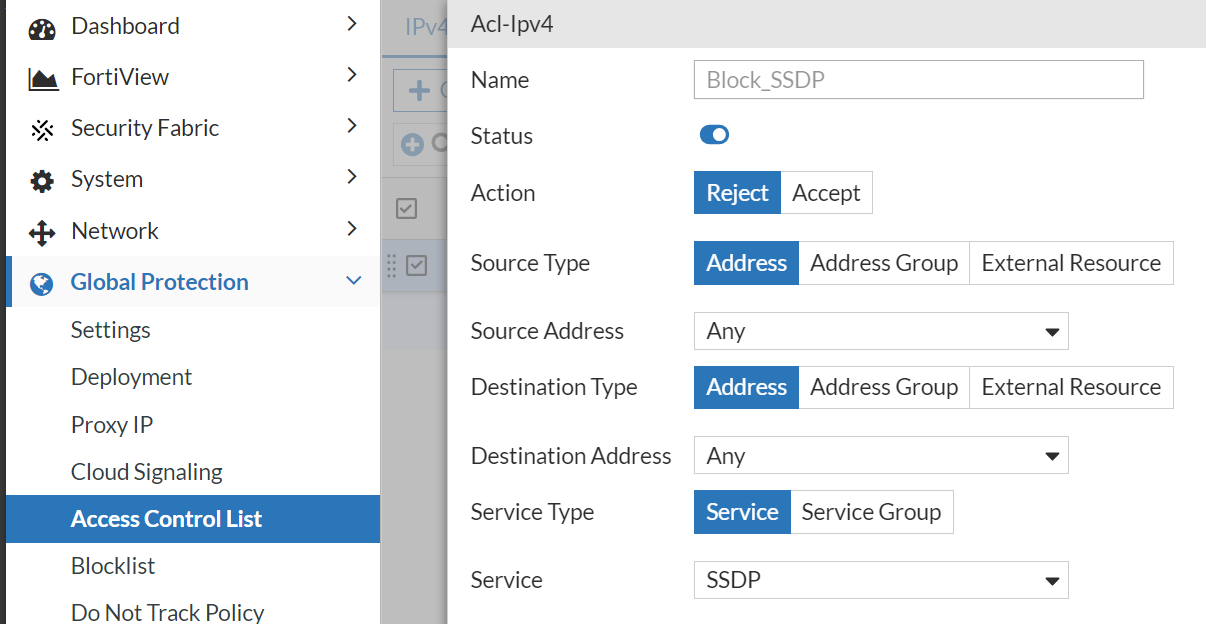Expand the Dashboard menu chevron
This screenshot has width=1206, height=624.
[352, 23]
